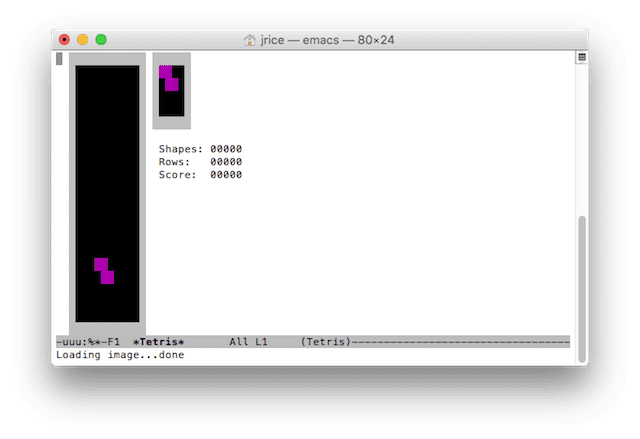Screen dimensions: 640x439
Task: Click the (Tetris) major mode indicator
Action: click(x=326, y=342)
